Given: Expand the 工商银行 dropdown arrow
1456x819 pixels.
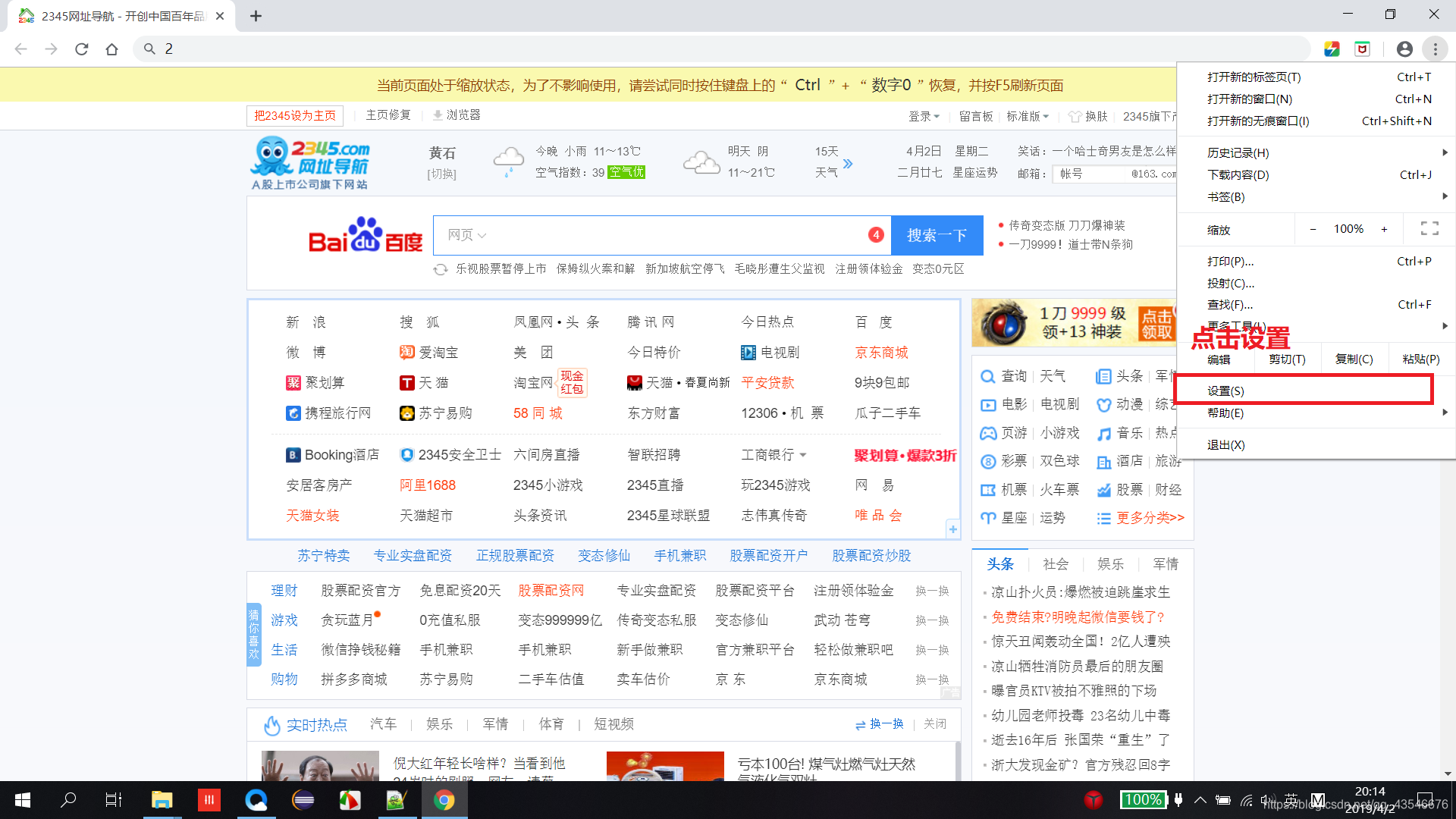Looking at the screenshot, I should point(803,455).
